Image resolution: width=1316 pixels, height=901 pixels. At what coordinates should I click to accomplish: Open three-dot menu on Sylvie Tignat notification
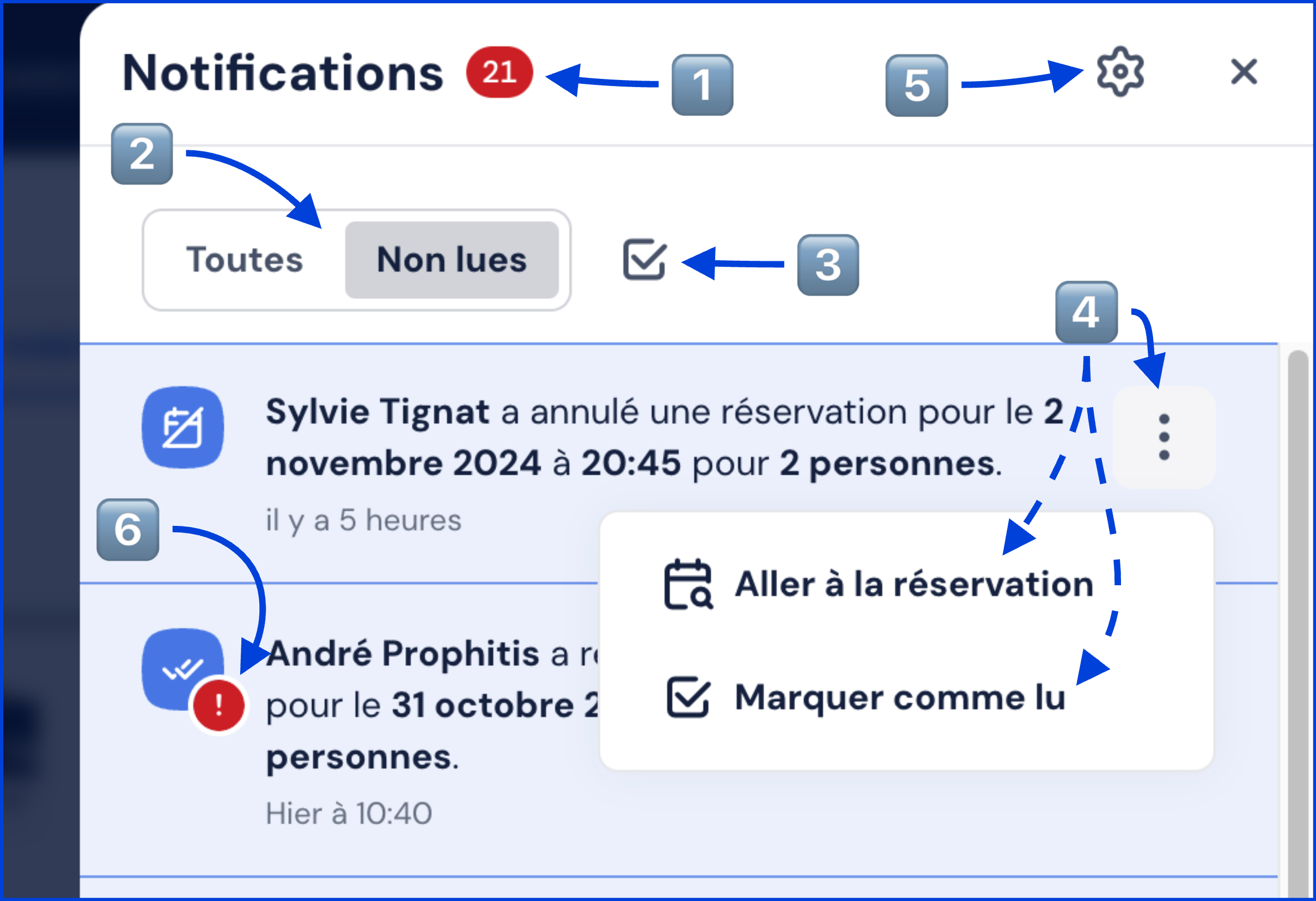1163,437
